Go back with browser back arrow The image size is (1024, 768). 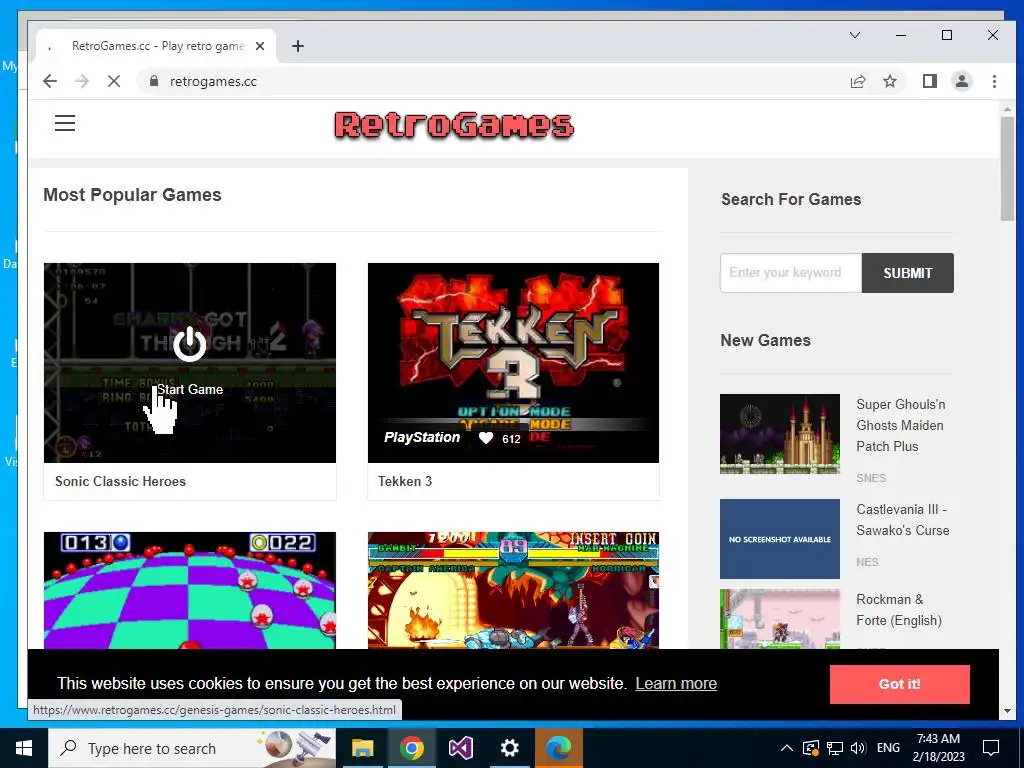tap(50, 81)
